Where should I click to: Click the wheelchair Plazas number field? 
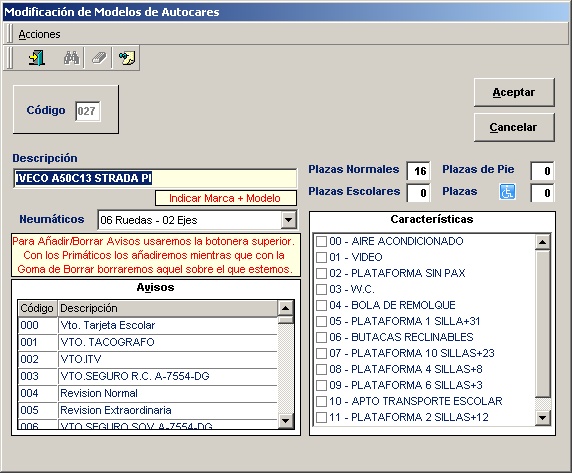coord(542,193)
